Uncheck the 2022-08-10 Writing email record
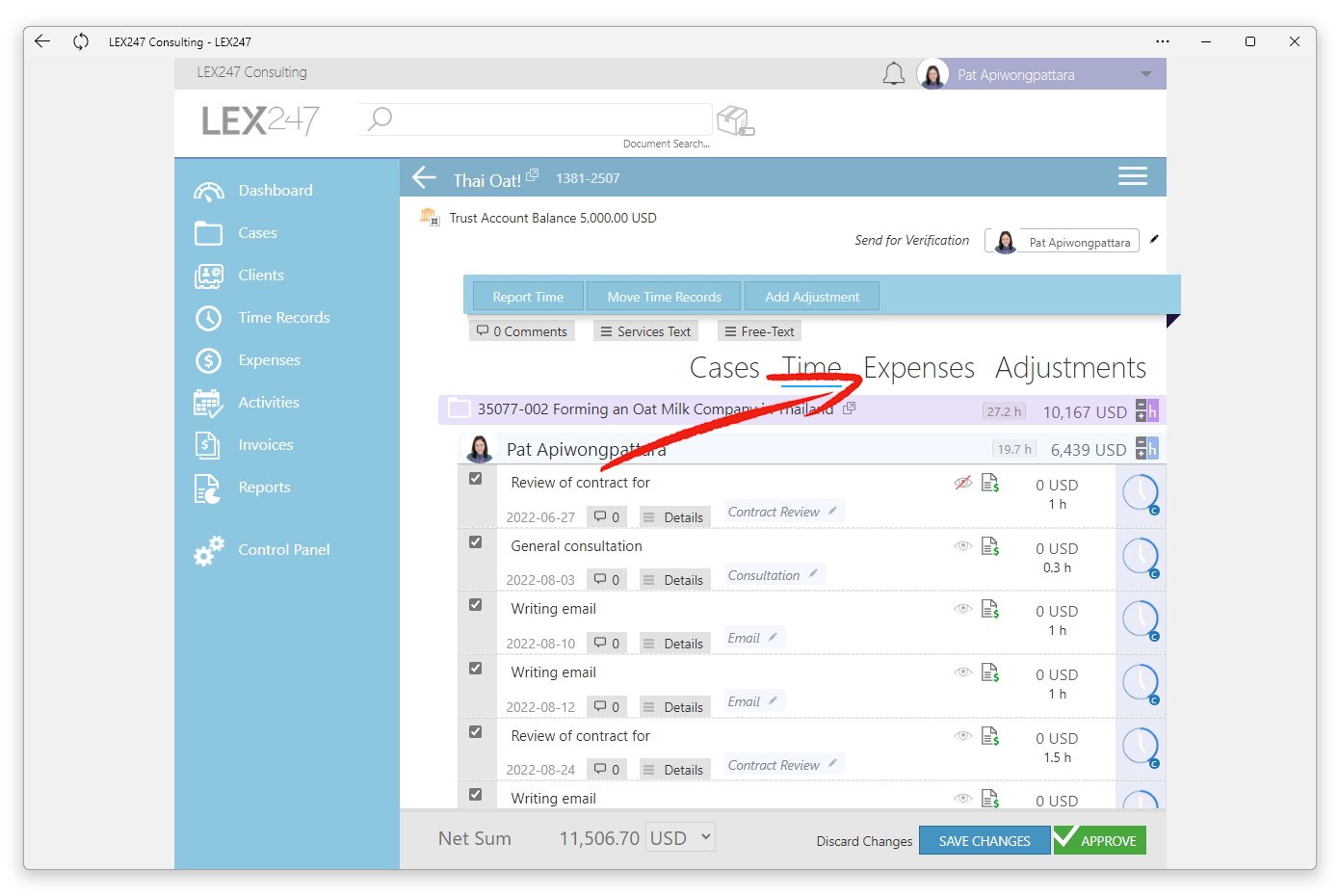This screenshot has width=1339, height=896. tap(475, 604)
